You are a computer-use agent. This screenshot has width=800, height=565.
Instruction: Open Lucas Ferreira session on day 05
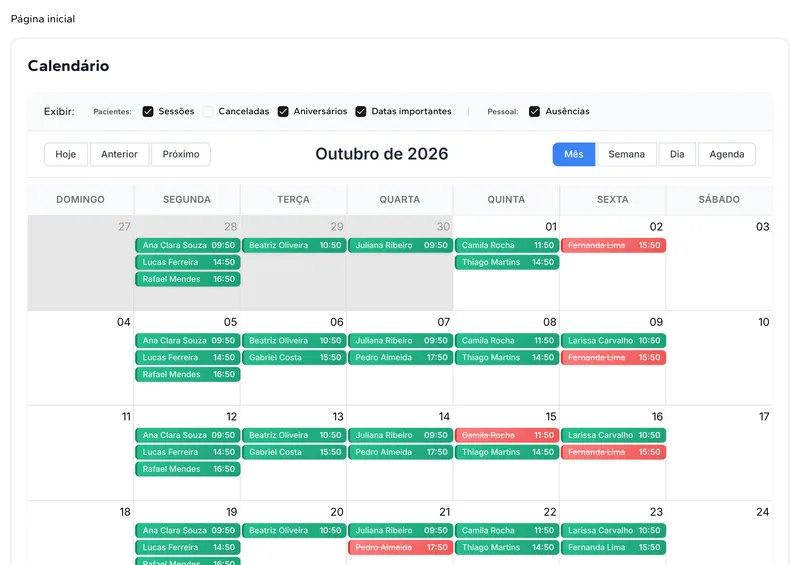[x=188, y=357]
